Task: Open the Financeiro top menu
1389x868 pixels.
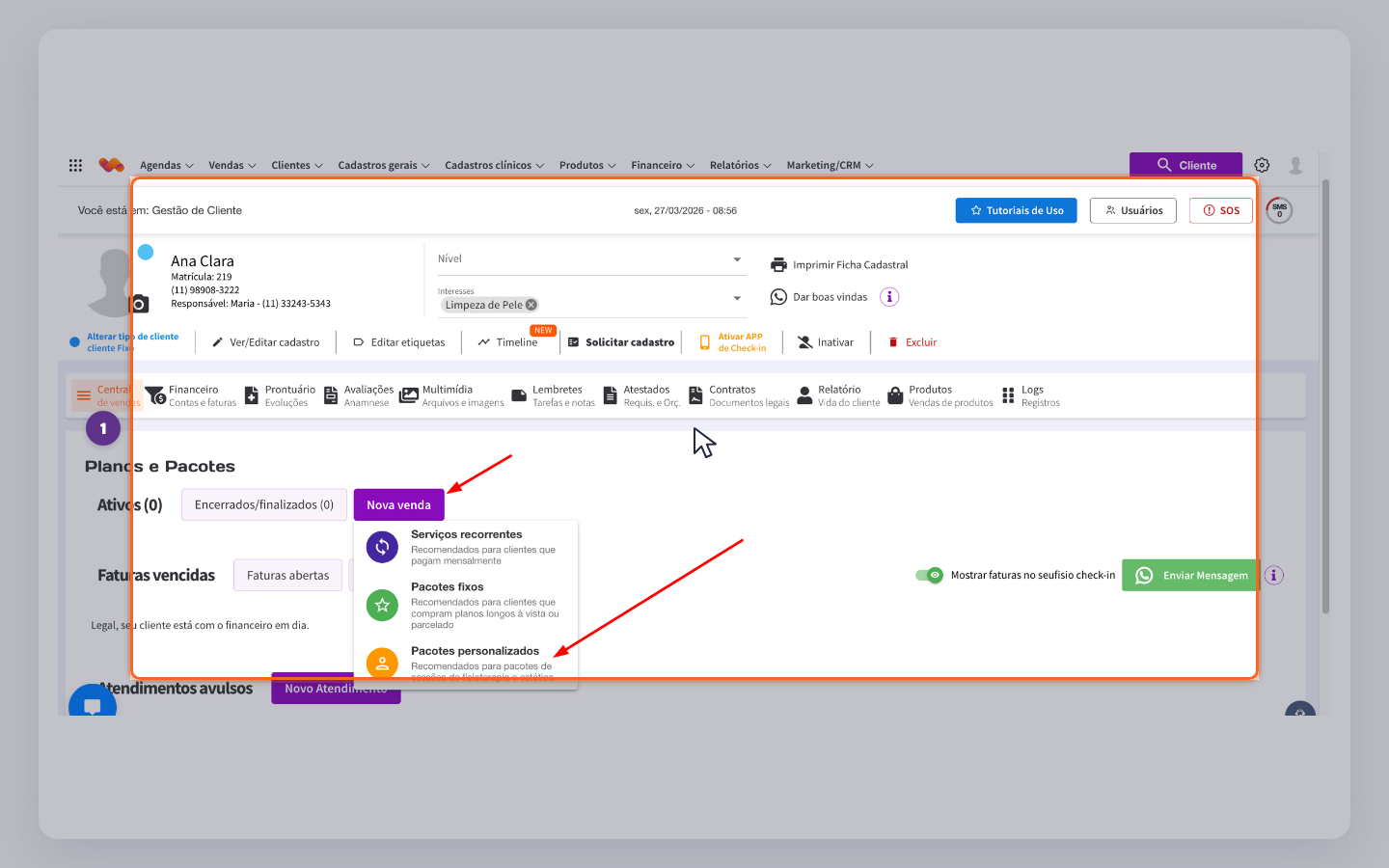Action: 663,165
